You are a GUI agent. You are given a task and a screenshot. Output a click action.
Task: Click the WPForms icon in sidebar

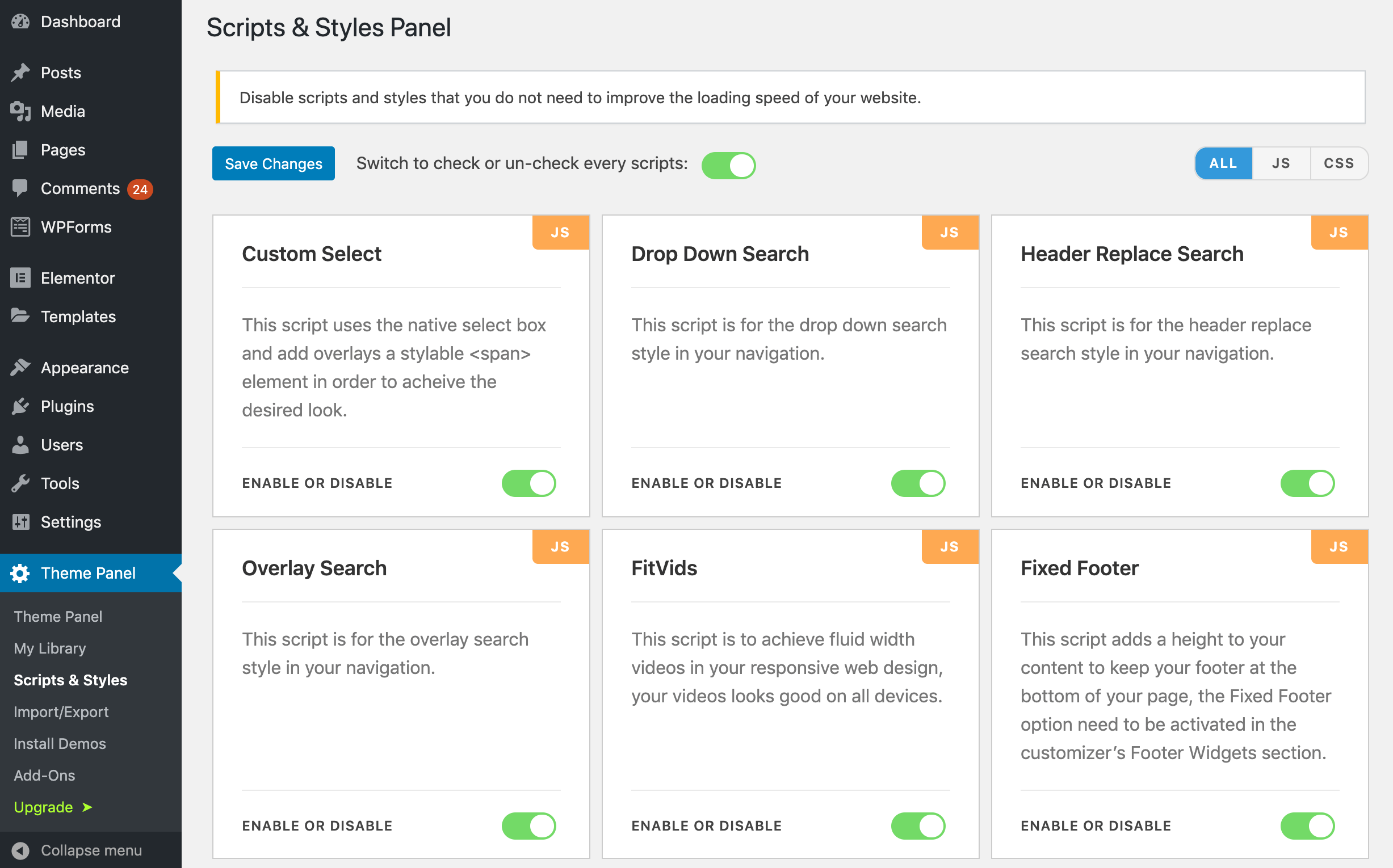21,225
